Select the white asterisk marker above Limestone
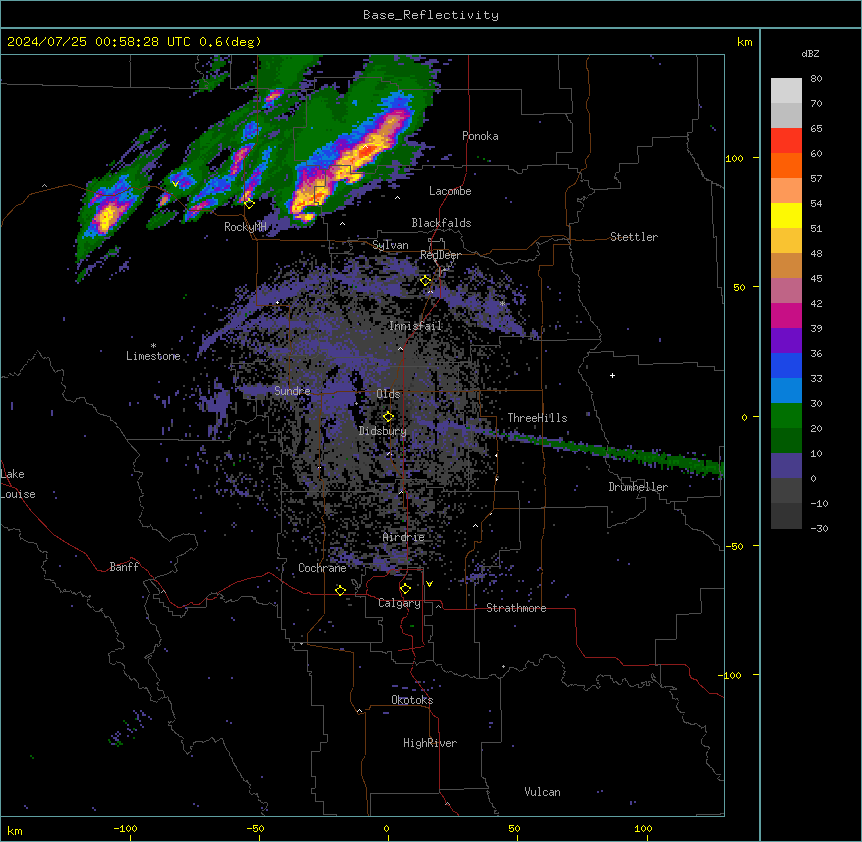This screenshot has height=842, width=862. click(153, 346)
